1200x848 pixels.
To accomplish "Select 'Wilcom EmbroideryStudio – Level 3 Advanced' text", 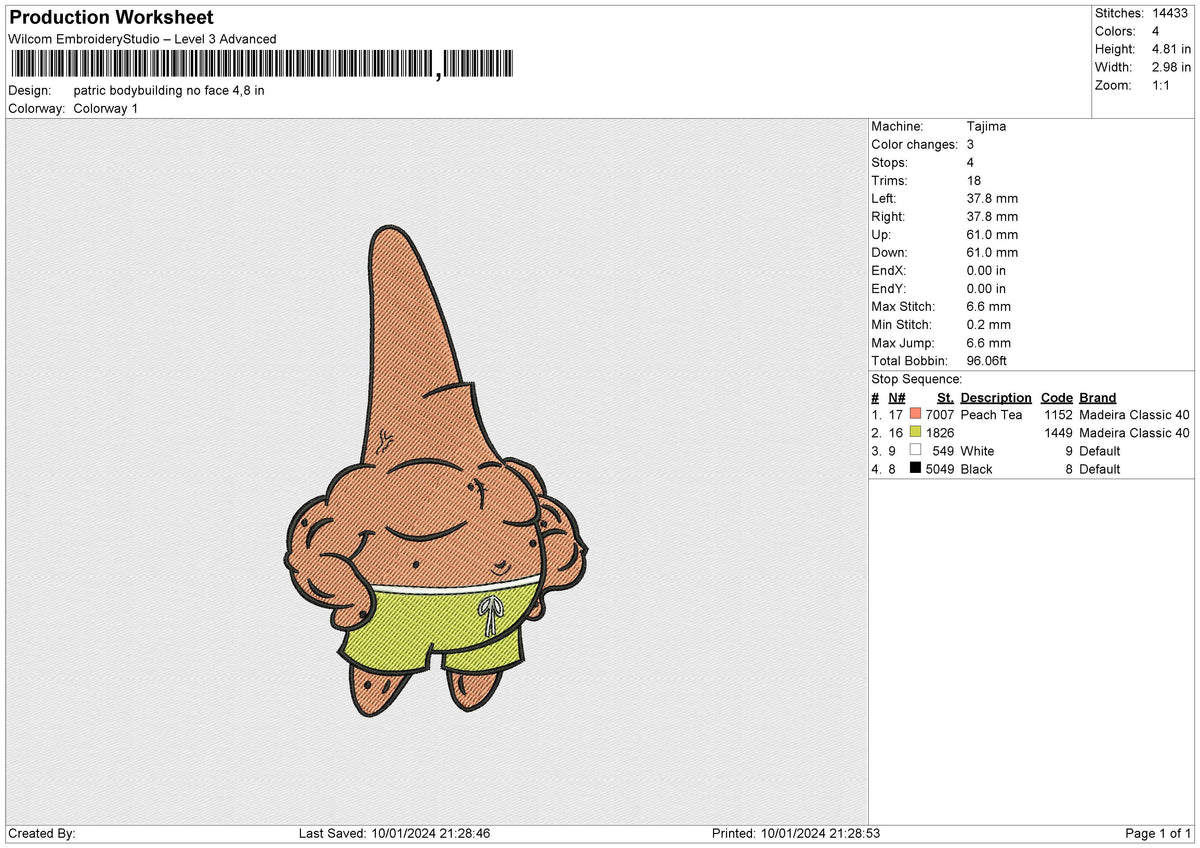I will pos(142,39).
